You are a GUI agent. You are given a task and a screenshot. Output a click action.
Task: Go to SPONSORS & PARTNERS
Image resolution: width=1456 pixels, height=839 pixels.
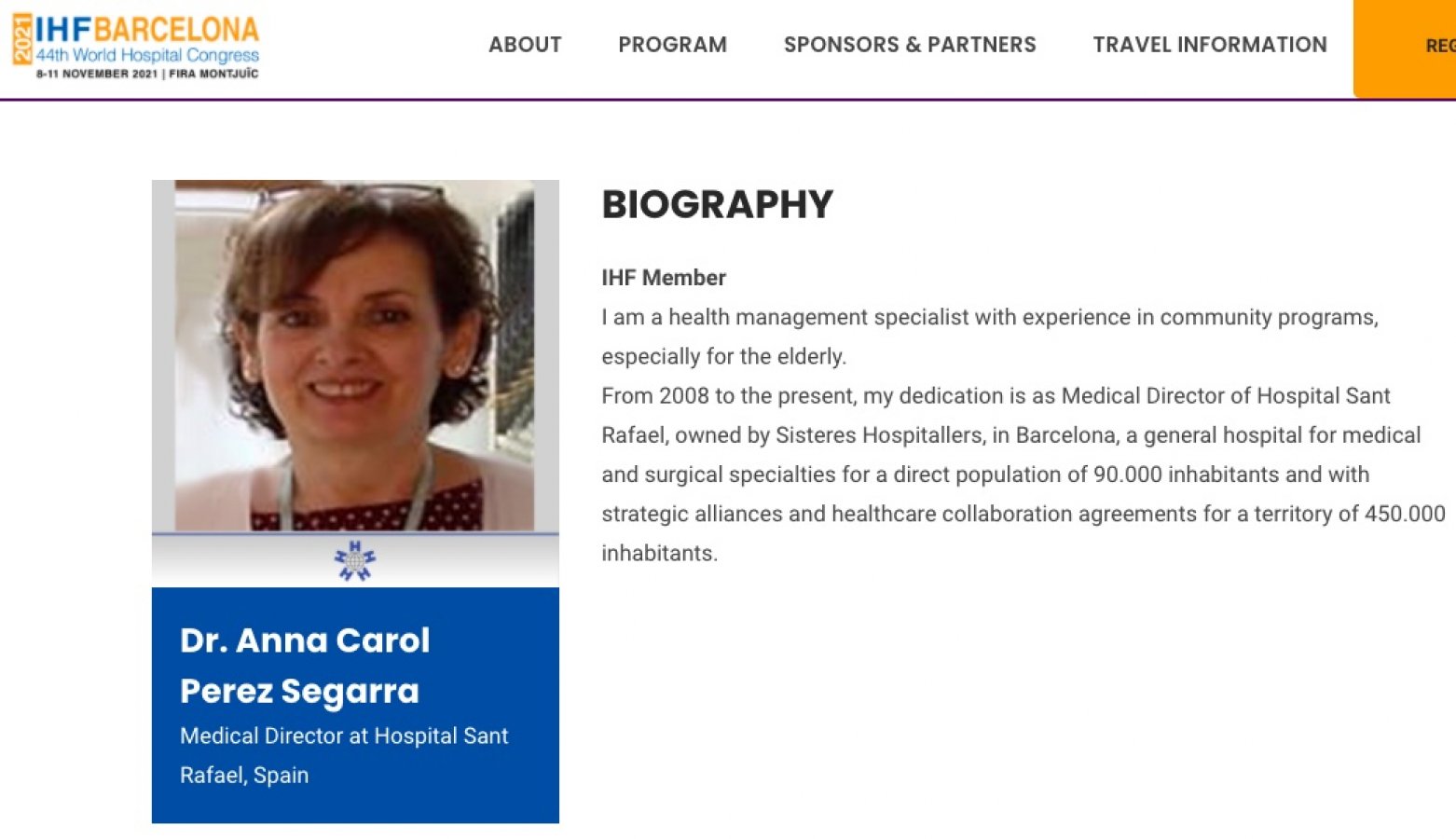pos(910,45)
